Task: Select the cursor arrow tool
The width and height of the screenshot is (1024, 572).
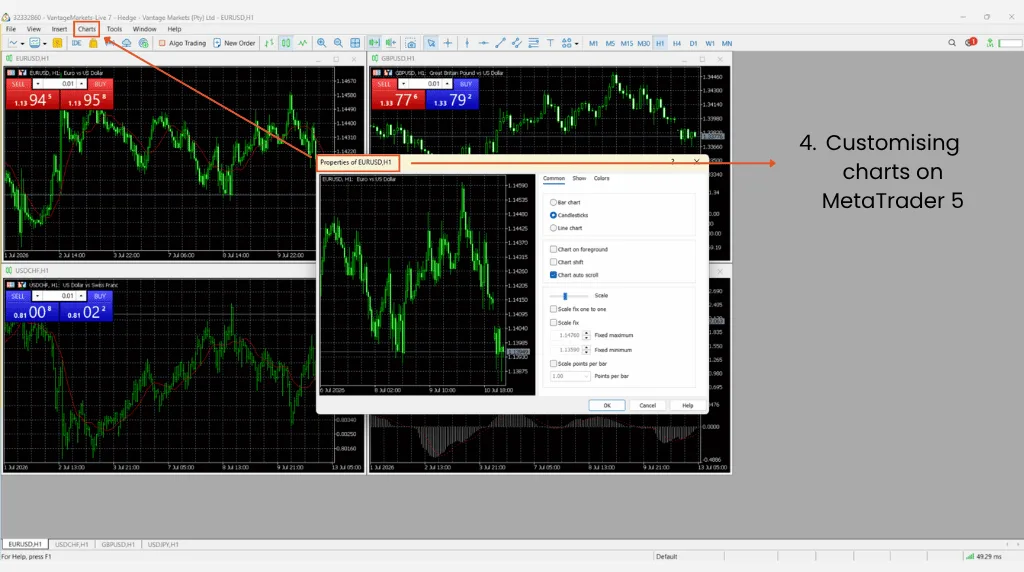Action: pos(431,43)
